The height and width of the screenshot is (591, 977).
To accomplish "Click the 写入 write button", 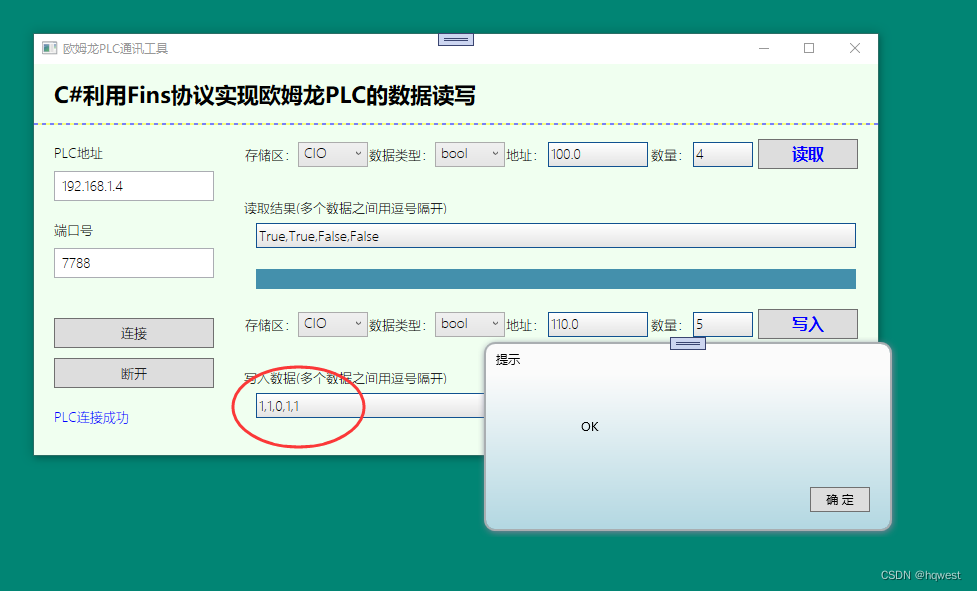I will coord(808,324).
